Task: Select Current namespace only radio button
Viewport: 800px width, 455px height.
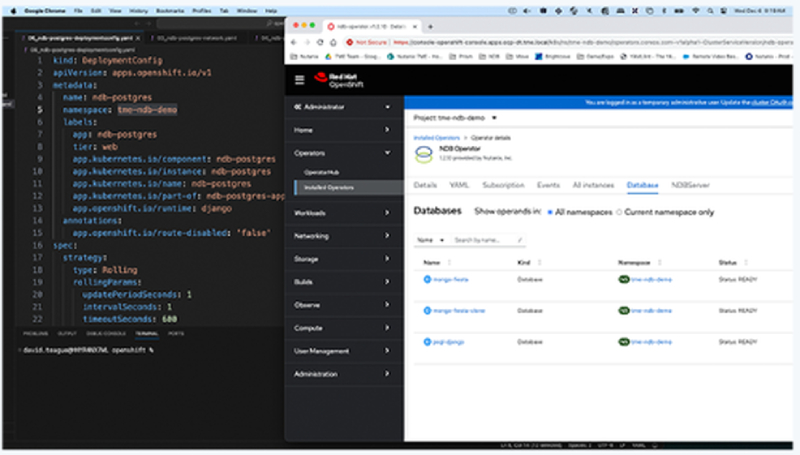Action: coord(619,212)
